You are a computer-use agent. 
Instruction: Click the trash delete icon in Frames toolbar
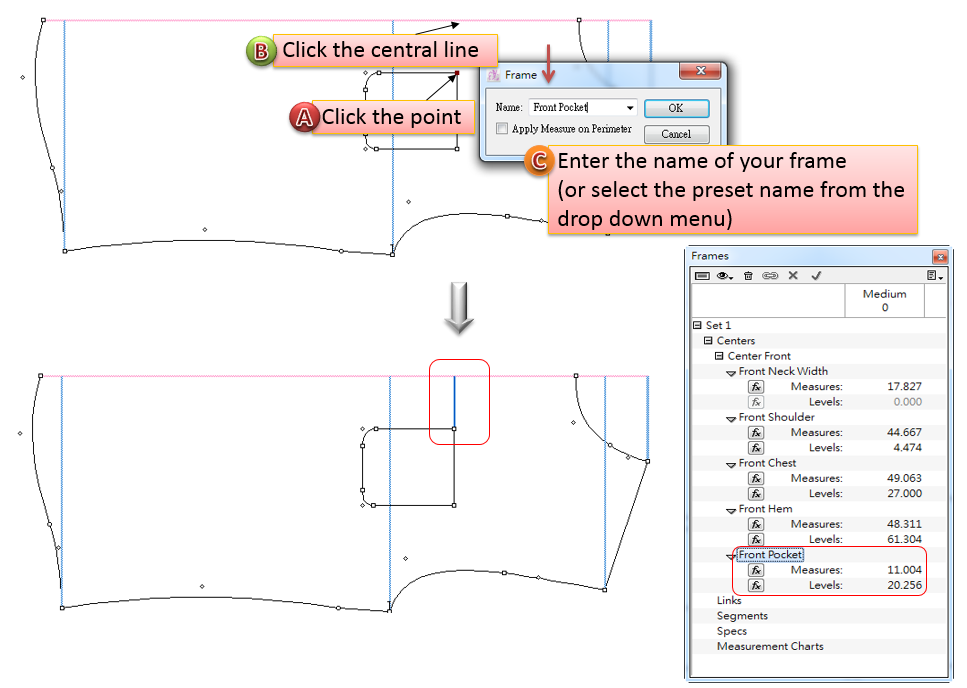click(748, 275)
